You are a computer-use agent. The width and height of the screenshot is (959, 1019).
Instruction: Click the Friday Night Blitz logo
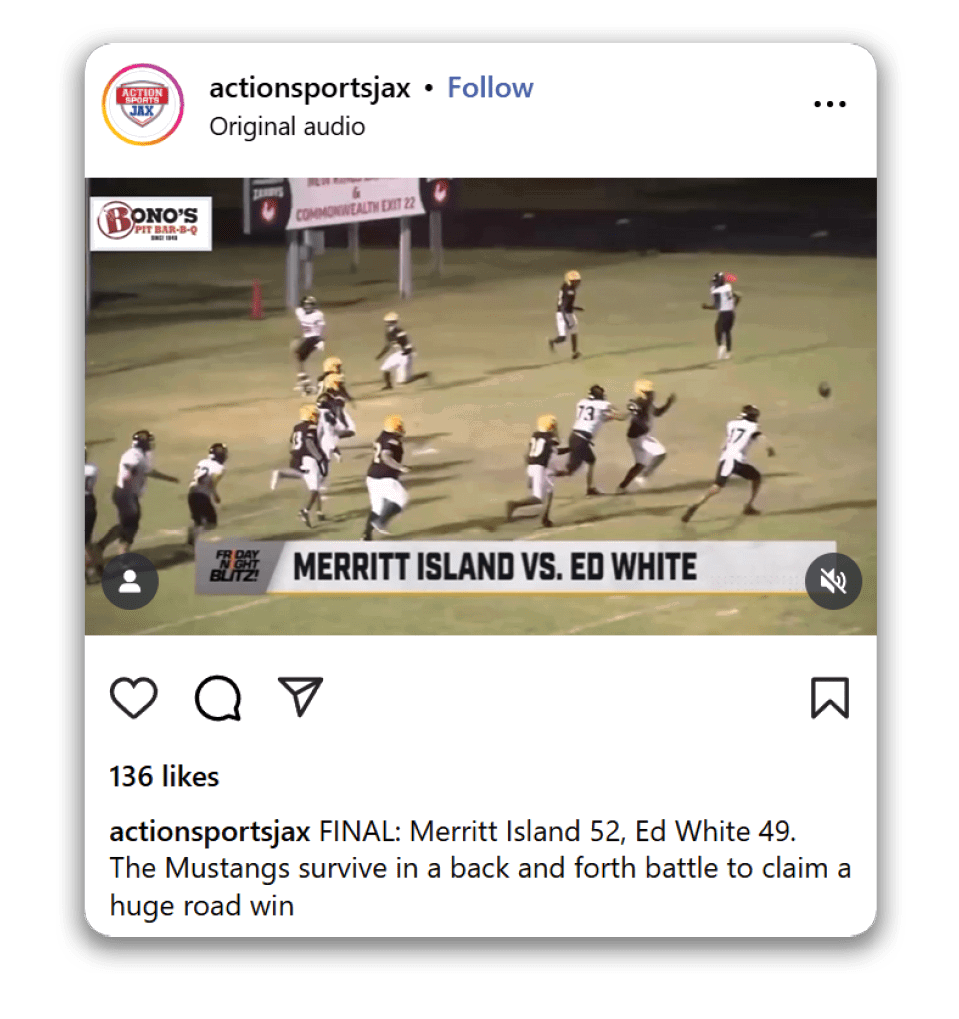click(236, 566)
